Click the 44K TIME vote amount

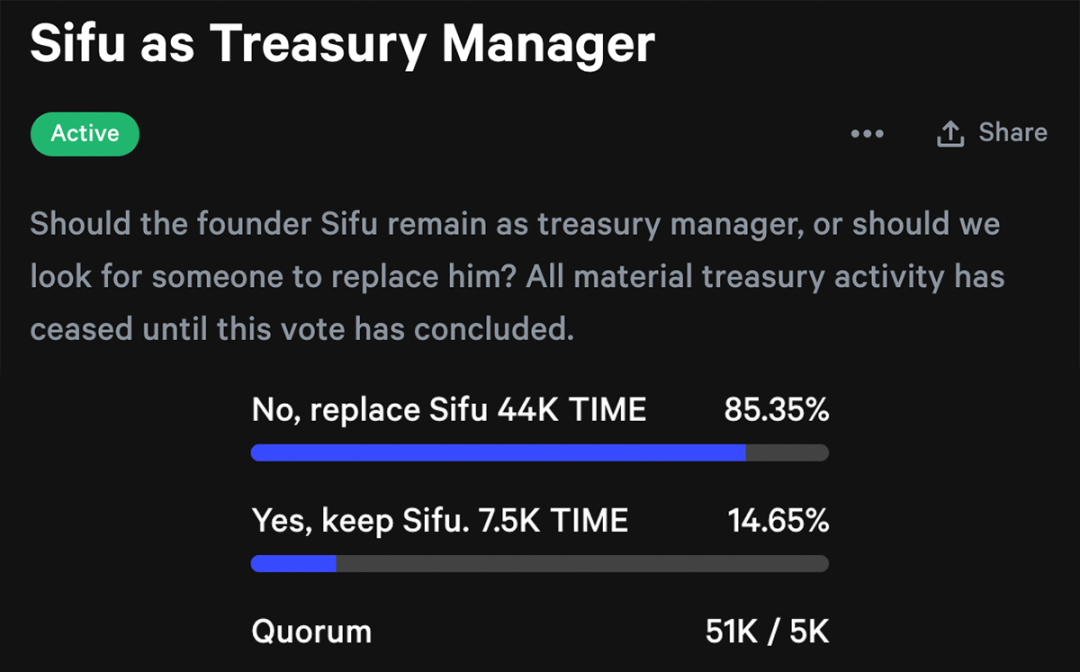[x=572, y=410]
